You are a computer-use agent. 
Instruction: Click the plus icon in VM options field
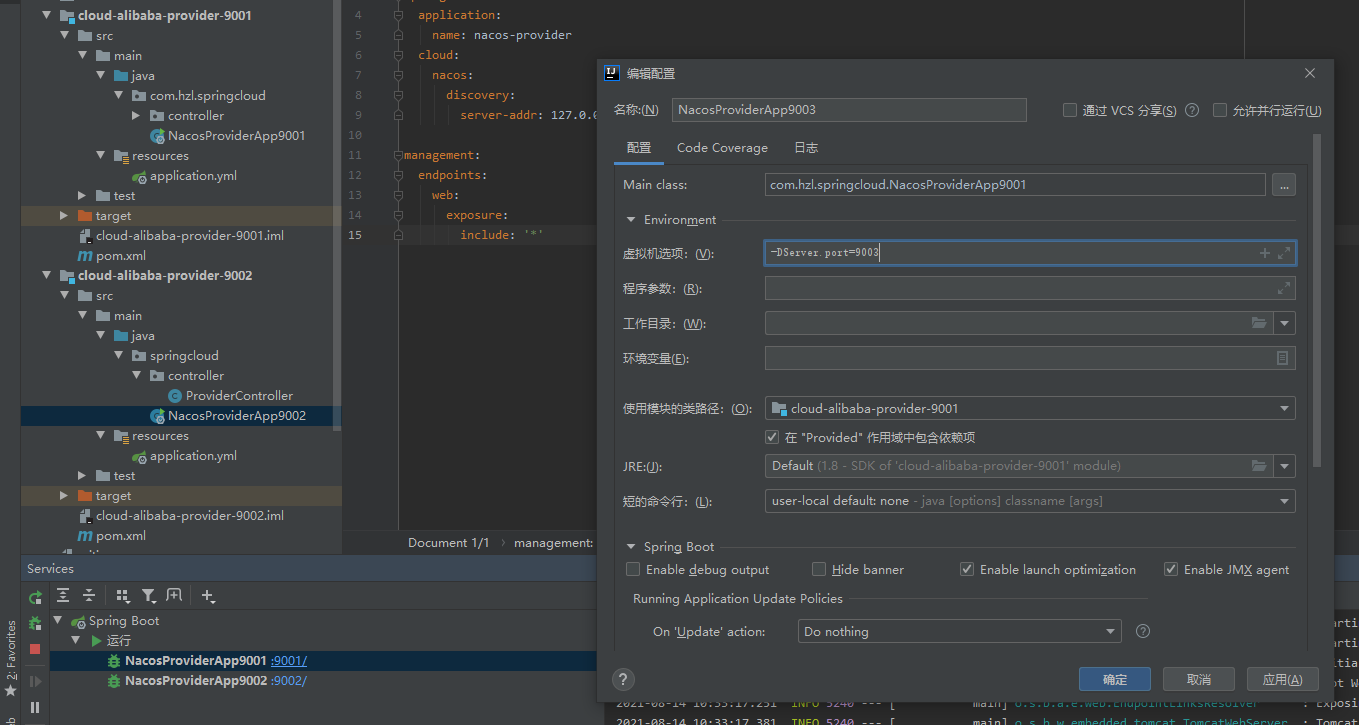point(1264,254)
